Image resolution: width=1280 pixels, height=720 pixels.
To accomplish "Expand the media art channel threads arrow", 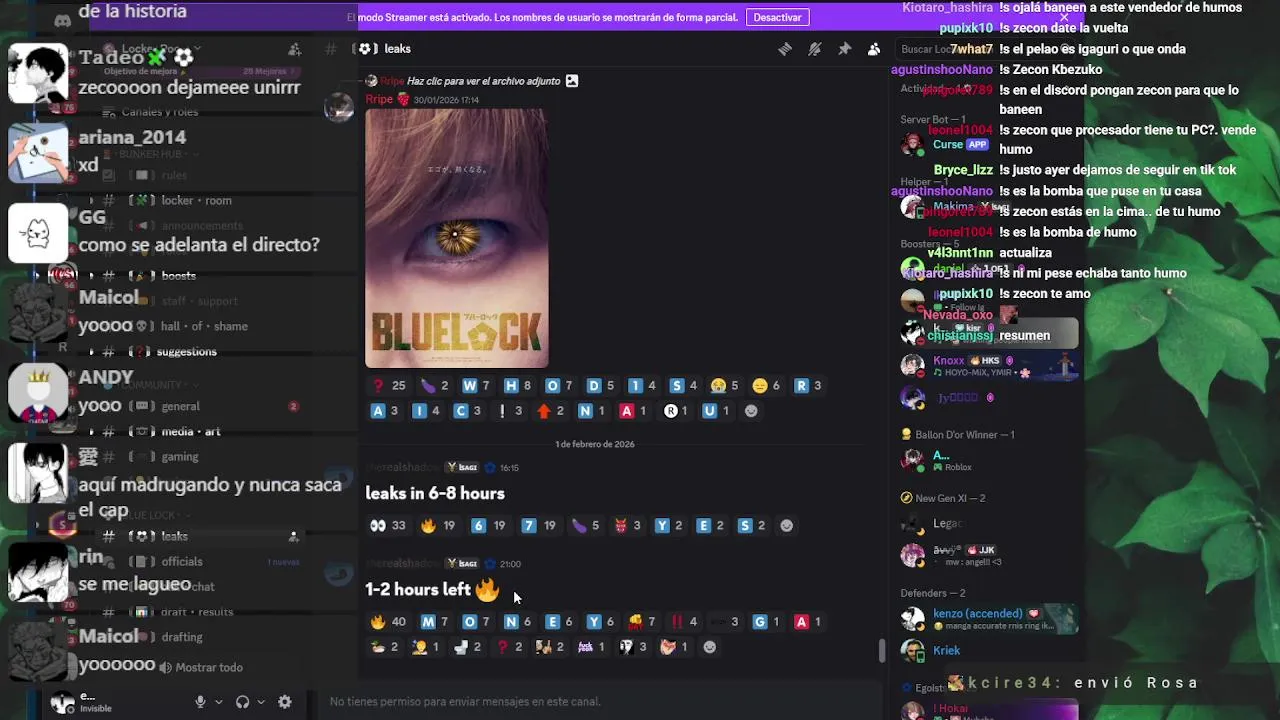I will (92, 432).
